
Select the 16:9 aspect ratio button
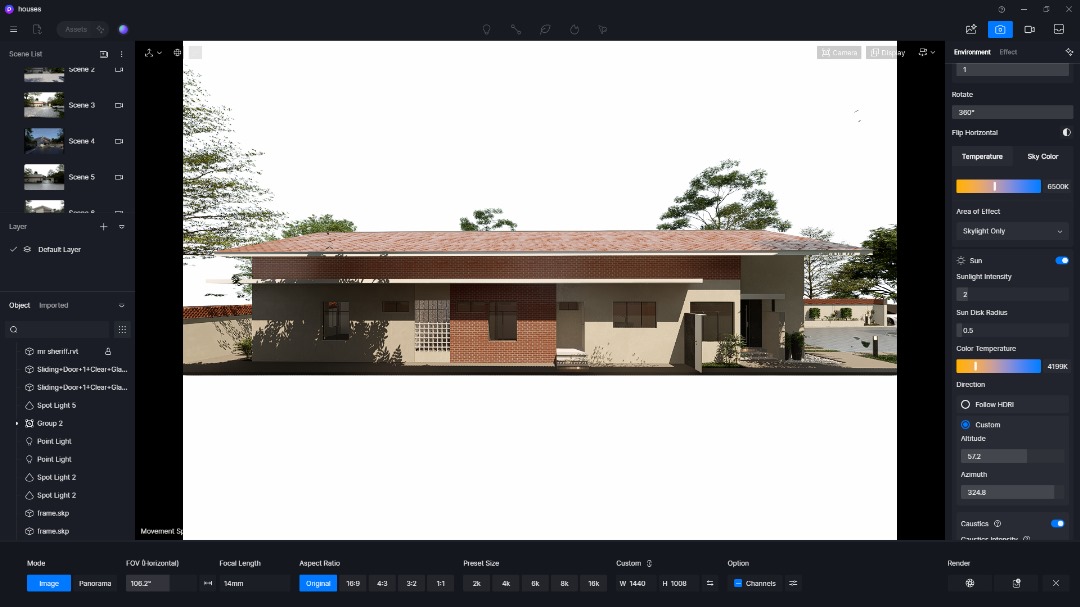353,583
